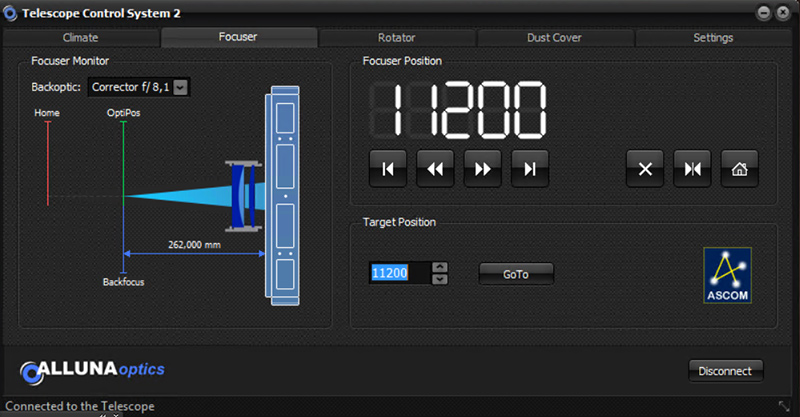Move focuser to the innermost position
The width and height of the screenshot is (800, 417).
pos(388,168)
